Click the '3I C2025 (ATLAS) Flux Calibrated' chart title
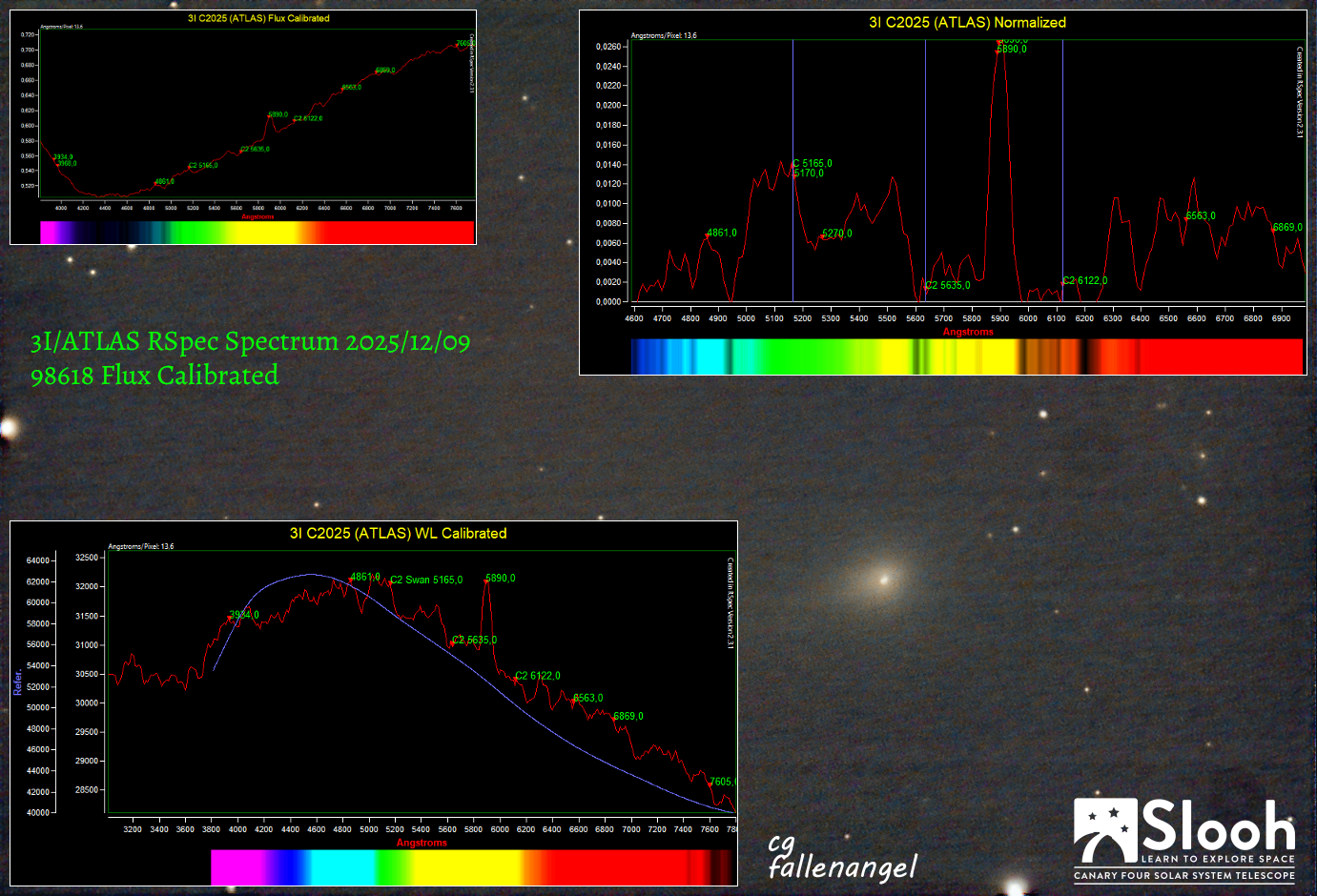This screenshot has width=1317, height=896. 258,18
